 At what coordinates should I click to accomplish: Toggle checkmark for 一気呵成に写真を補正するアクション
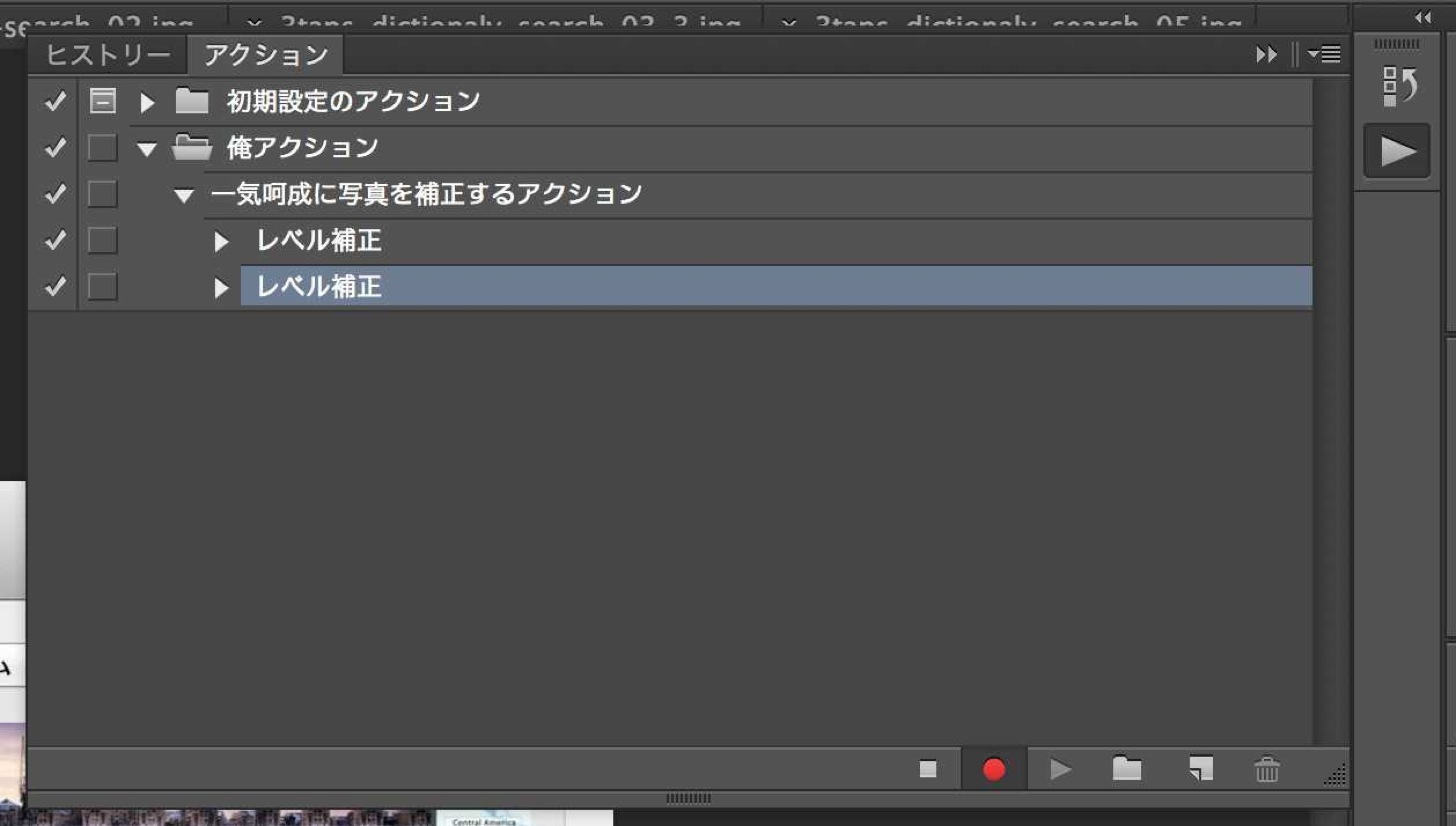coord(56,194)
